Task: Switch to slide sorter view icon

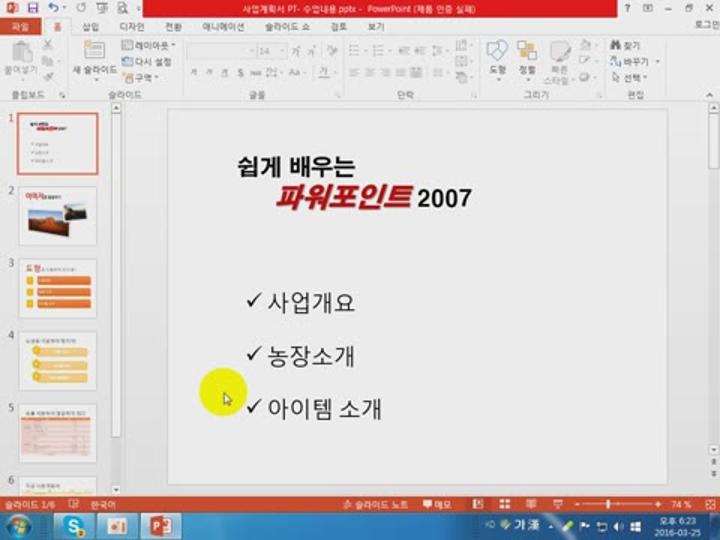Action: (x=505, y=505)
